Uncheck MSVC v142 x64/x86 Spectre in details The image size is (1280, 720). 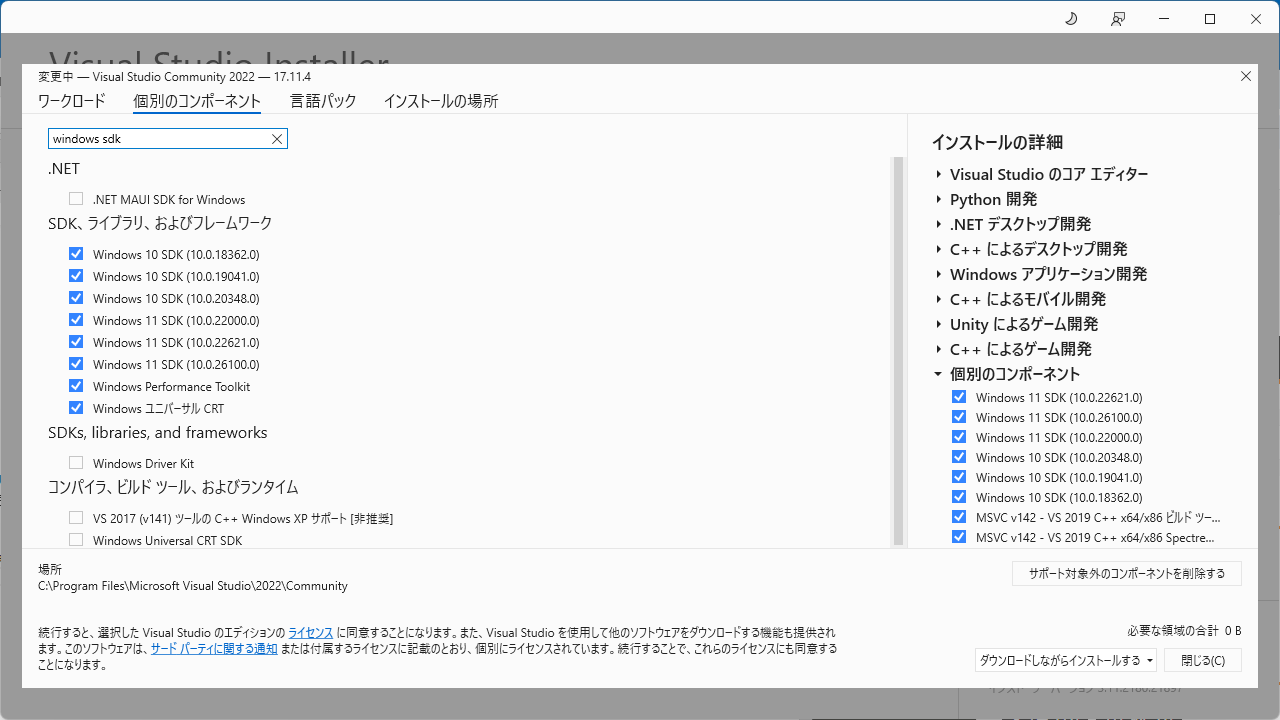coord(959,537)
